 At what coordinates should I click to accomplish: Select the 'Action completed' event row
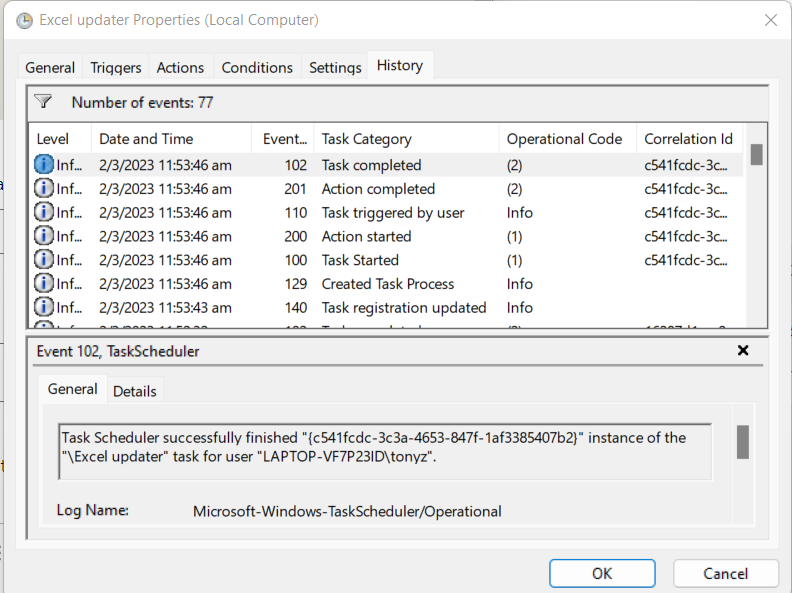(x=386, y=188)
